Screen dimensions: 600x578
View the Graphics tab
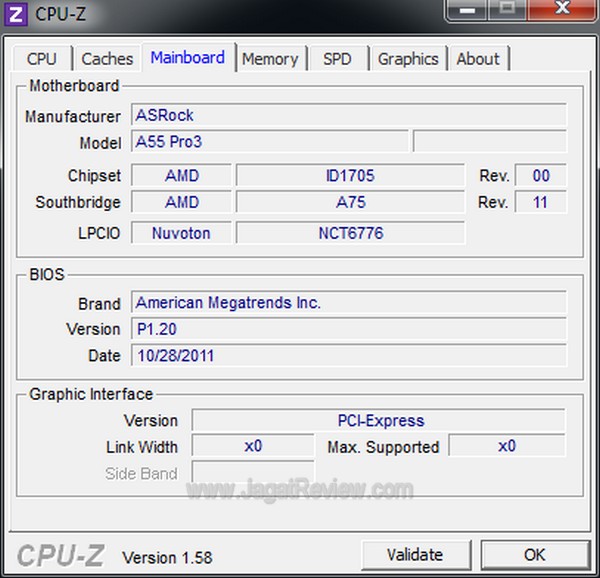(408, 59)
